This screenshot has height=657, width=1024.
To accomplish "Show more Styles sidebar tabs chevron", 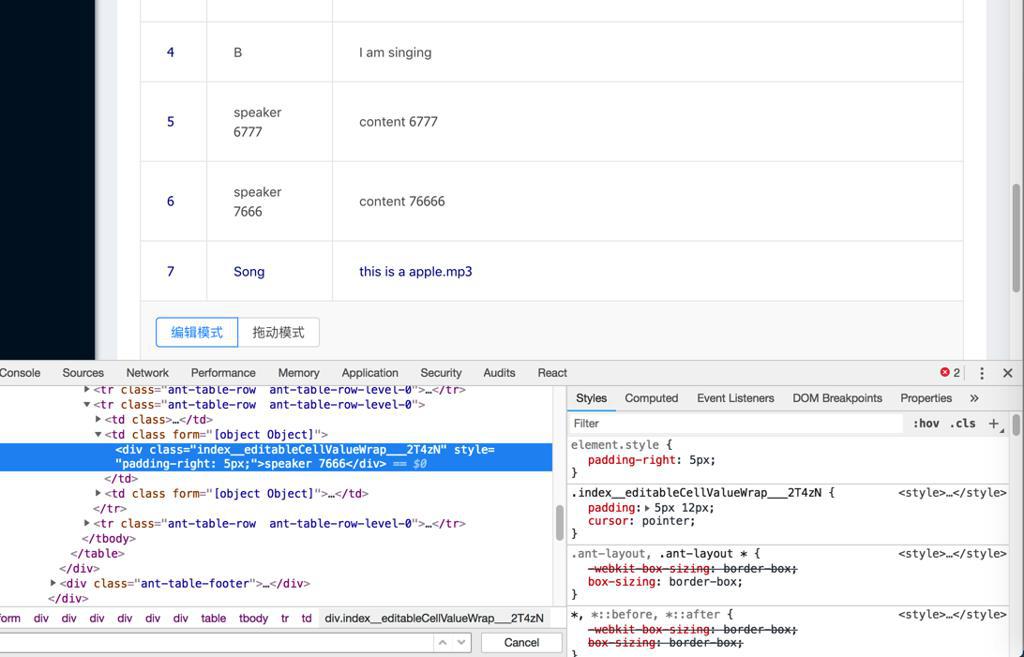I will tap(974, 398).
